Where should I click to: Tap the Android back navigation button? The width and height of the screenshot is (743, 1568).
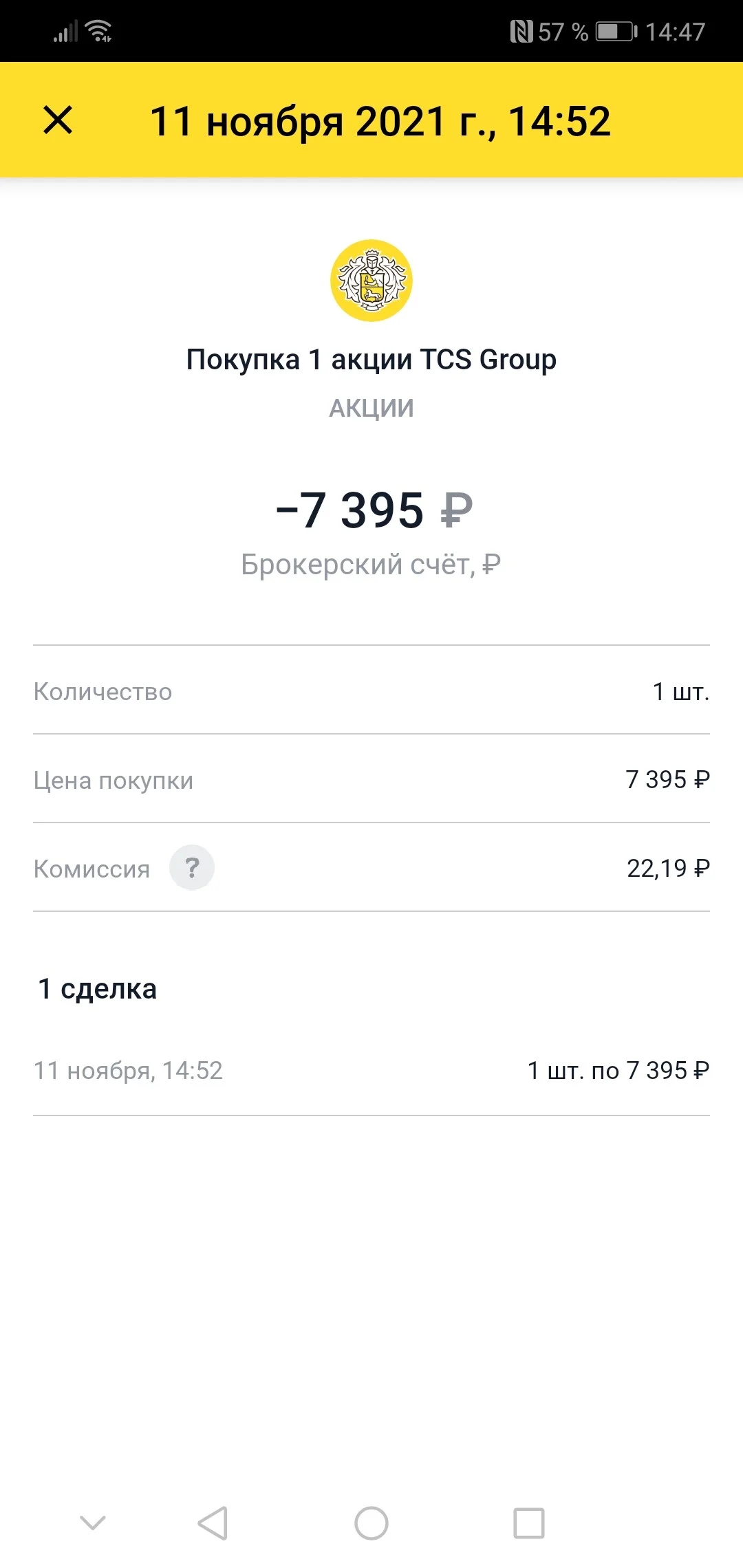click(x=213, y=1523)
